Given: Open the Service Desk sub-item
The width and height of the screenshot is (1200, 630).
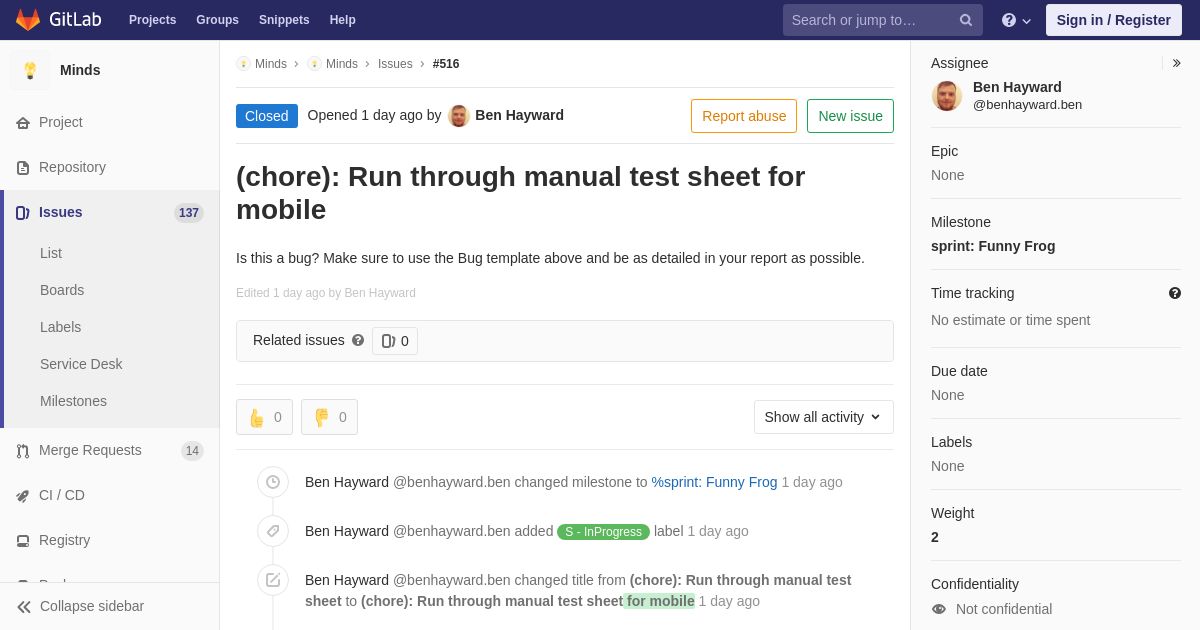Looking at the screenshot, I should point(81,364).
